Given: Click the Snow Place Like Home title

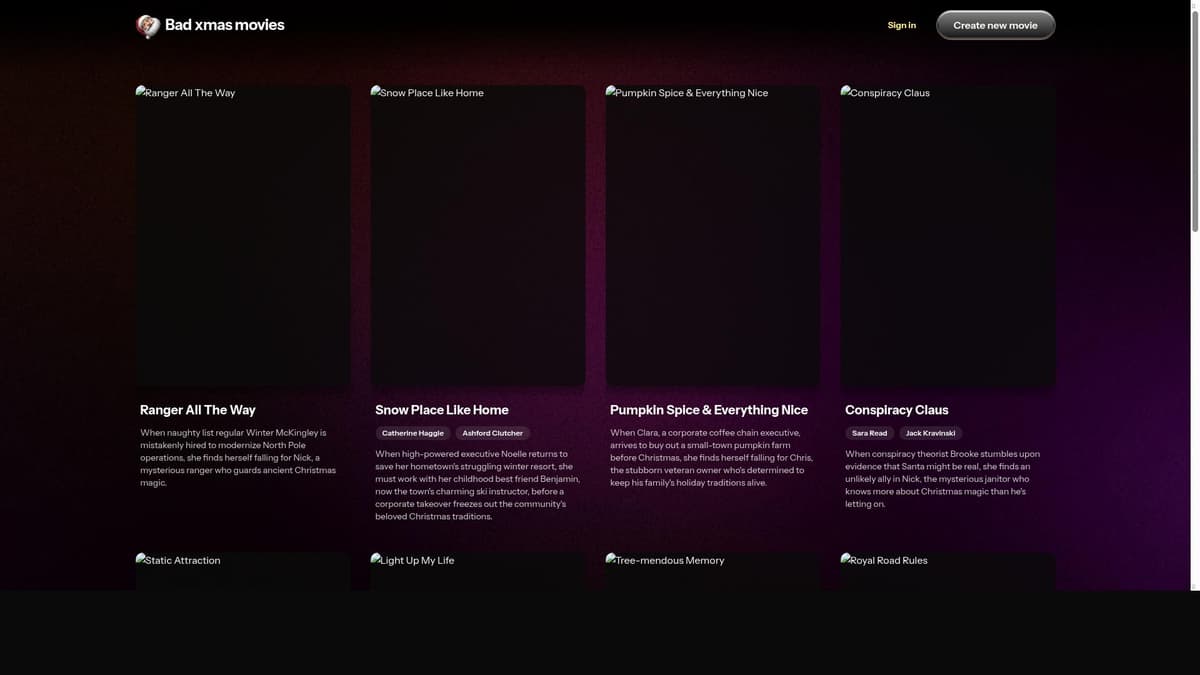Looking at the screenshot, I should pyautogui.click(x=441, y=410).
